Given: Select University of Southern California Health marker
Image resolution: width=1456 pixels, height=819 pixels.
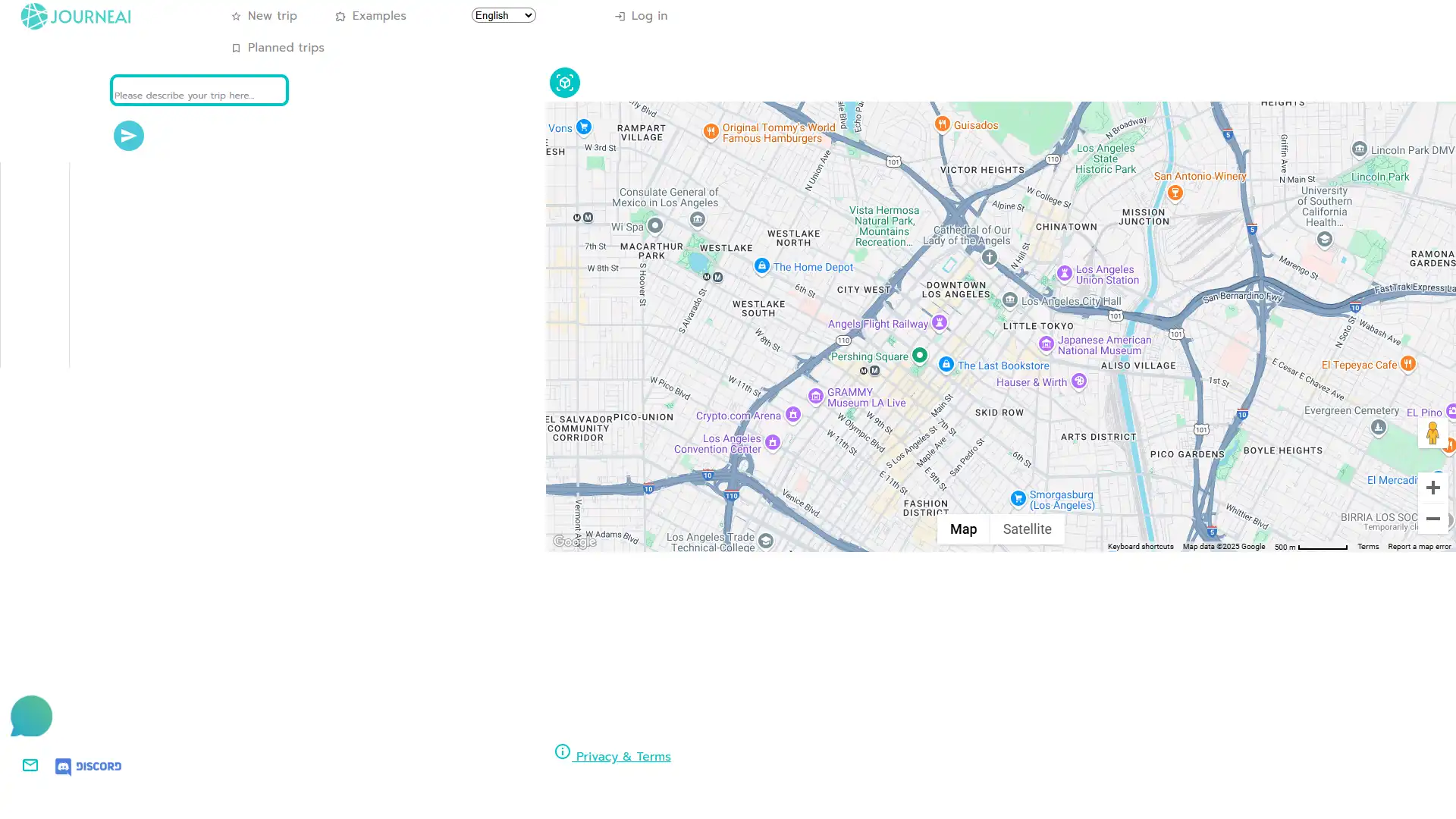Looking at the screenshot, I should point(1324,239).
